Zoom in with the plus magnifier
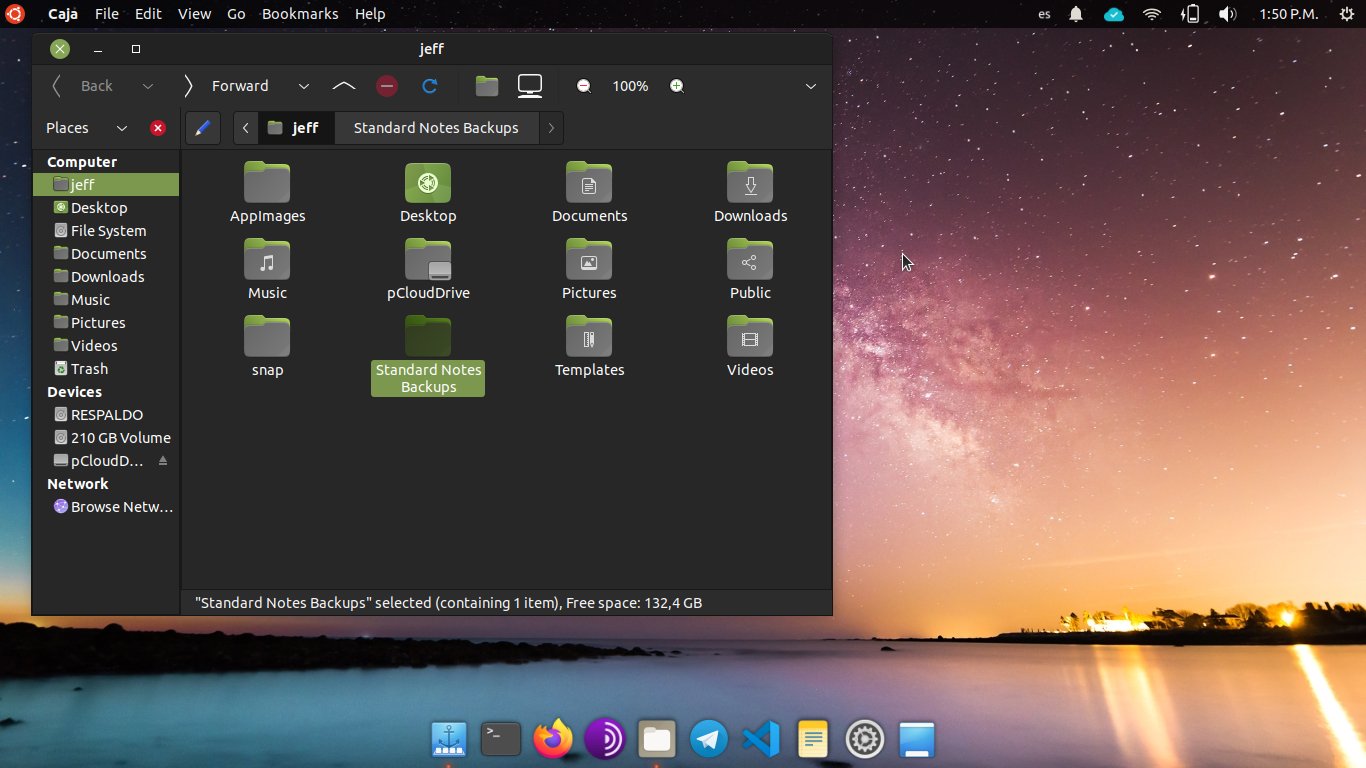The width and height of the screenshot is (1366, 768). (677, 86)
